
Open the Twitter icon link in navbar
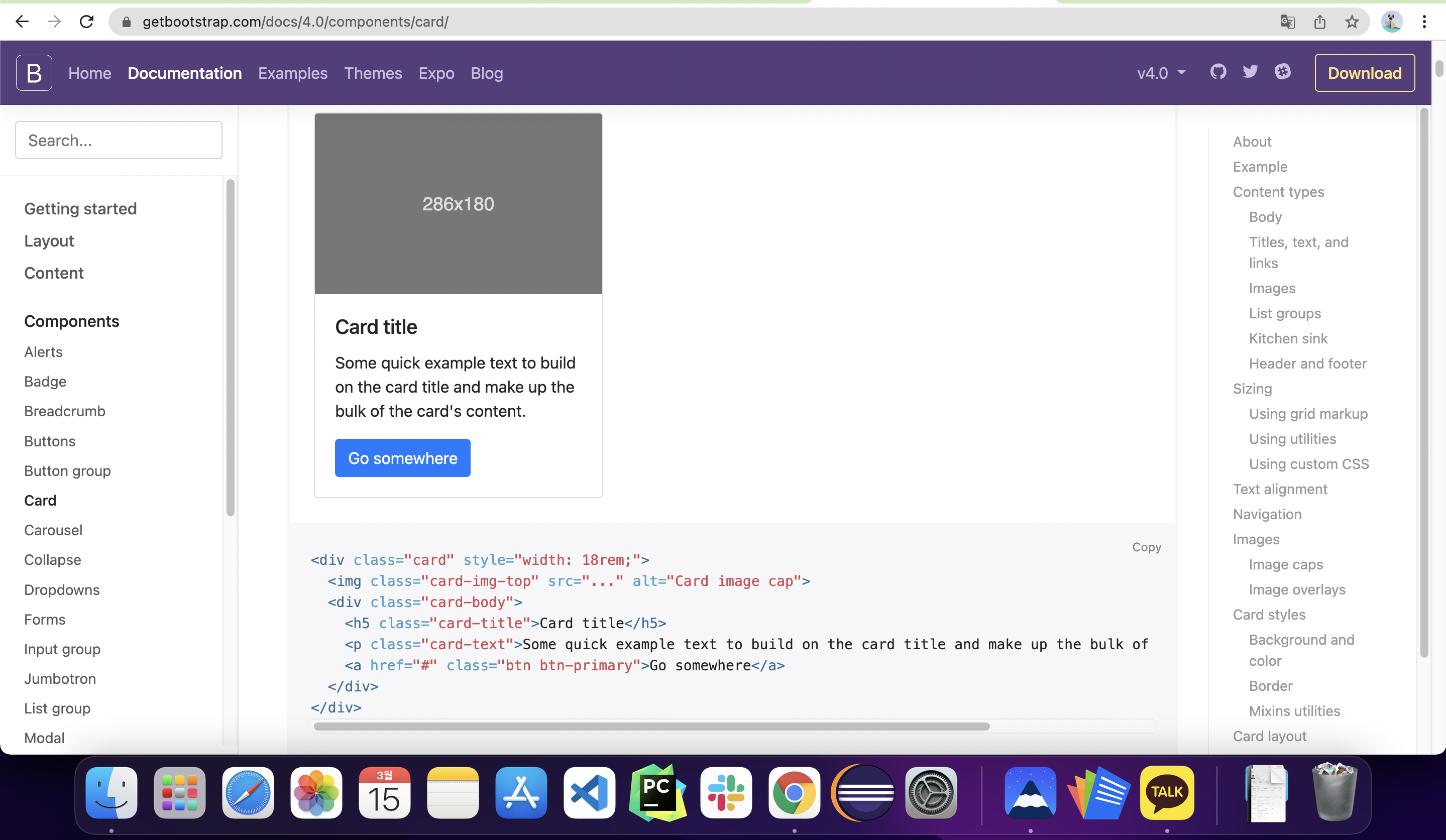1250,72
